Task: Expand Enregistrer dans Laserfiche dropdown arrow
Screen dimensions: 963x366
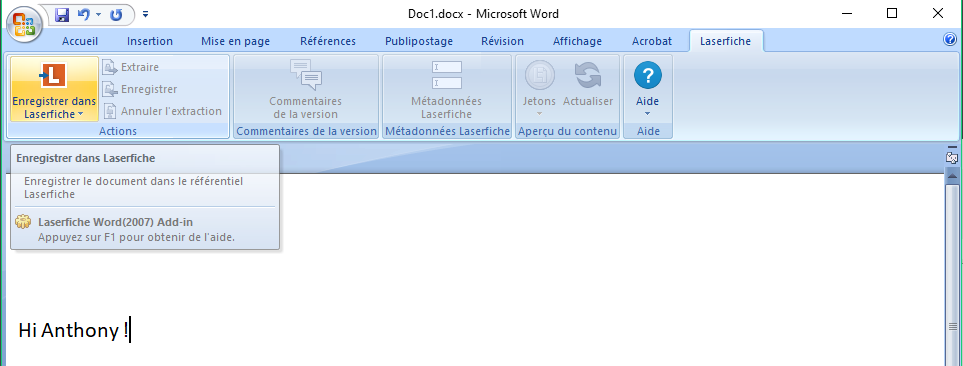Action: coord(80,115)
